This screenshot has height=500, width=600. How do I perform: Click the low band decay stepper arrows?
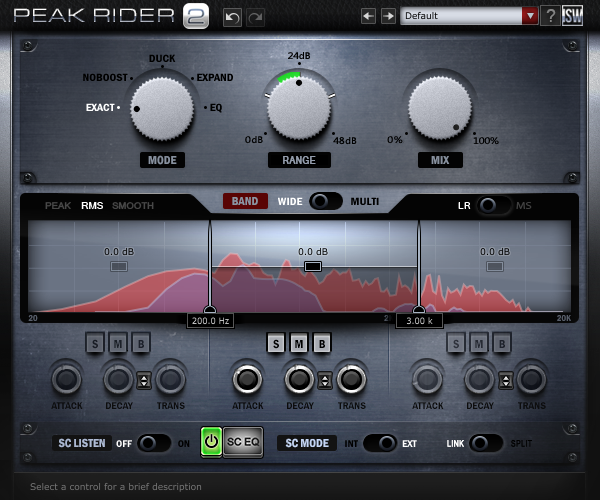144,381
